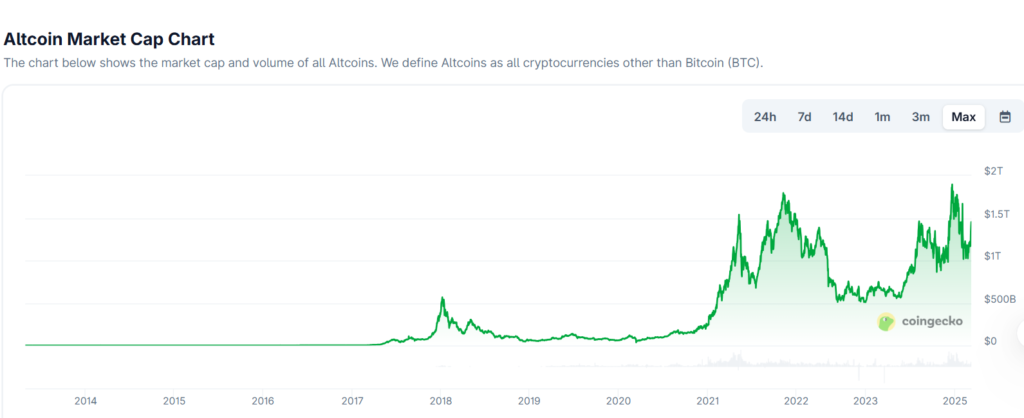The image size is (1024, 418).
Task: Click the 2017 label on x-axis
Action: tap(352, 401)
